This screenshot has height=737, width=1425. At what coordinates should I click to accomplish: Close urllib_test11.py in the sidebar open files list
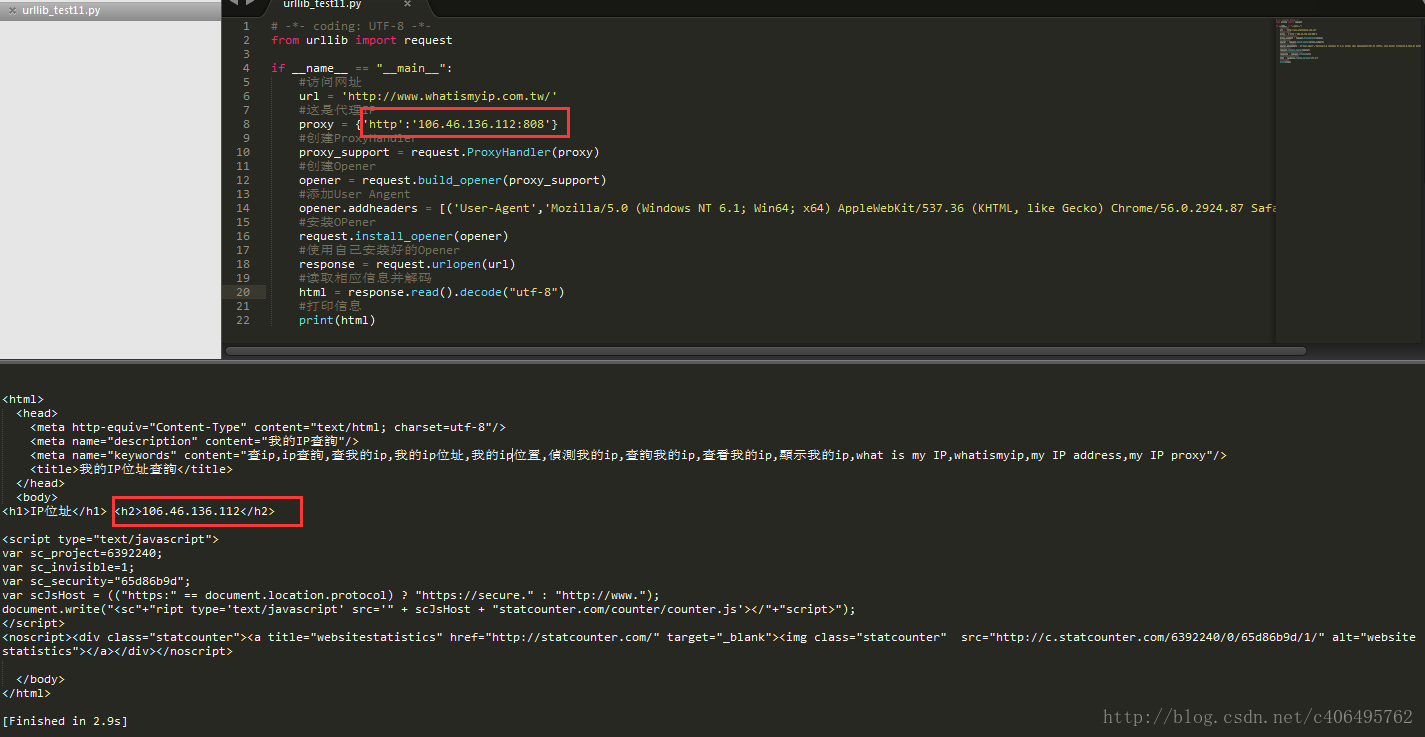[12, 11]
